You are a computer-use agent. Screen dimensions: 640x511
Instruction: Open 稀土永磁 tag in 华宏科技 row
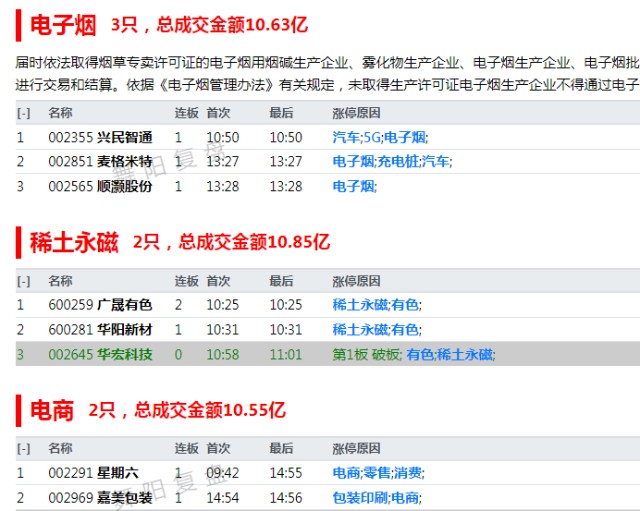coord(464,354)
